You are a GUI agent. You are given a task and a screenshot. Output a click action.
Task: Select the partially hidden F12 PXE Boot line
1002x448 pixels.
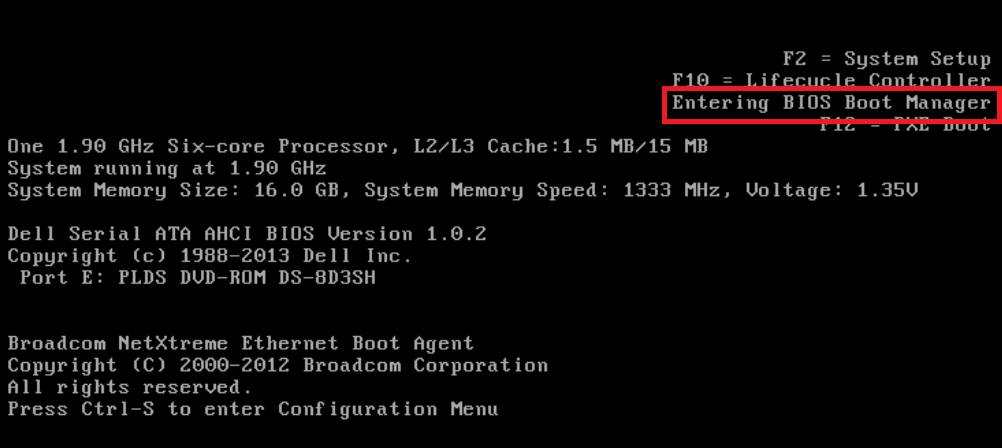(904, 125)
